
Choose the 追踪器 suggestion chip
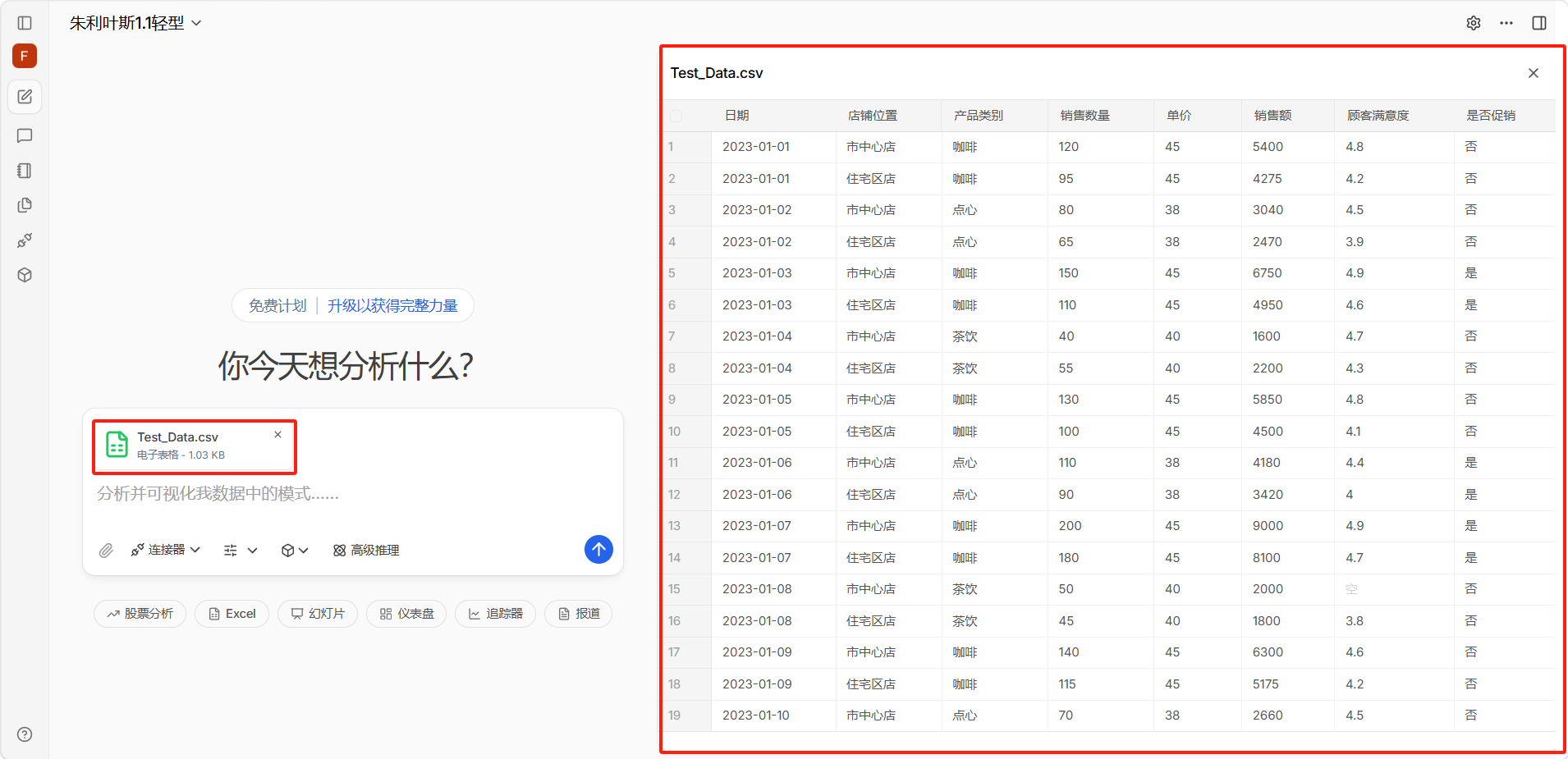click(x=496, y=614)
